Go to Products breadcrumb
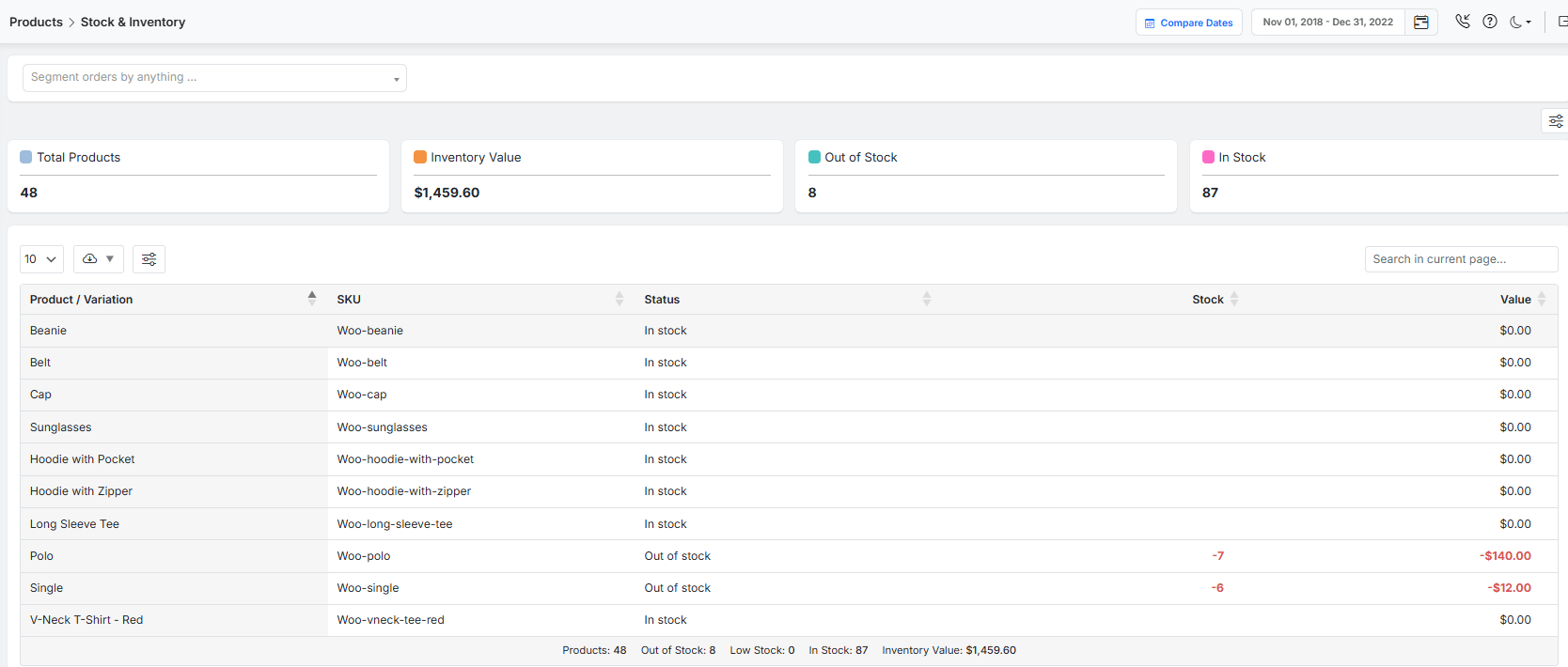Screen dimensions: 1568x667 point(36,23)
